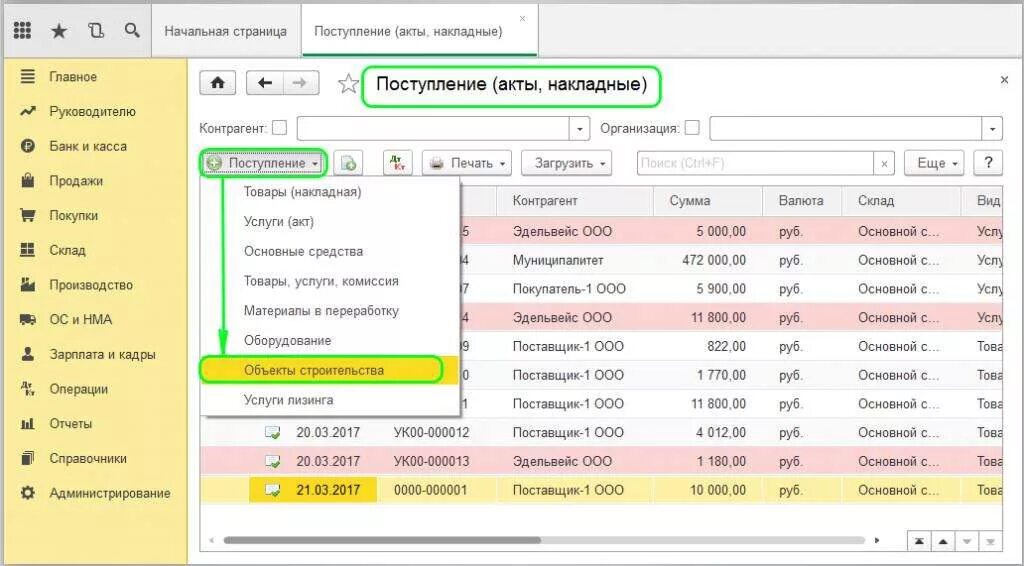Open the sections menu grid icon
1024x566 pixels.
[23, 30]
